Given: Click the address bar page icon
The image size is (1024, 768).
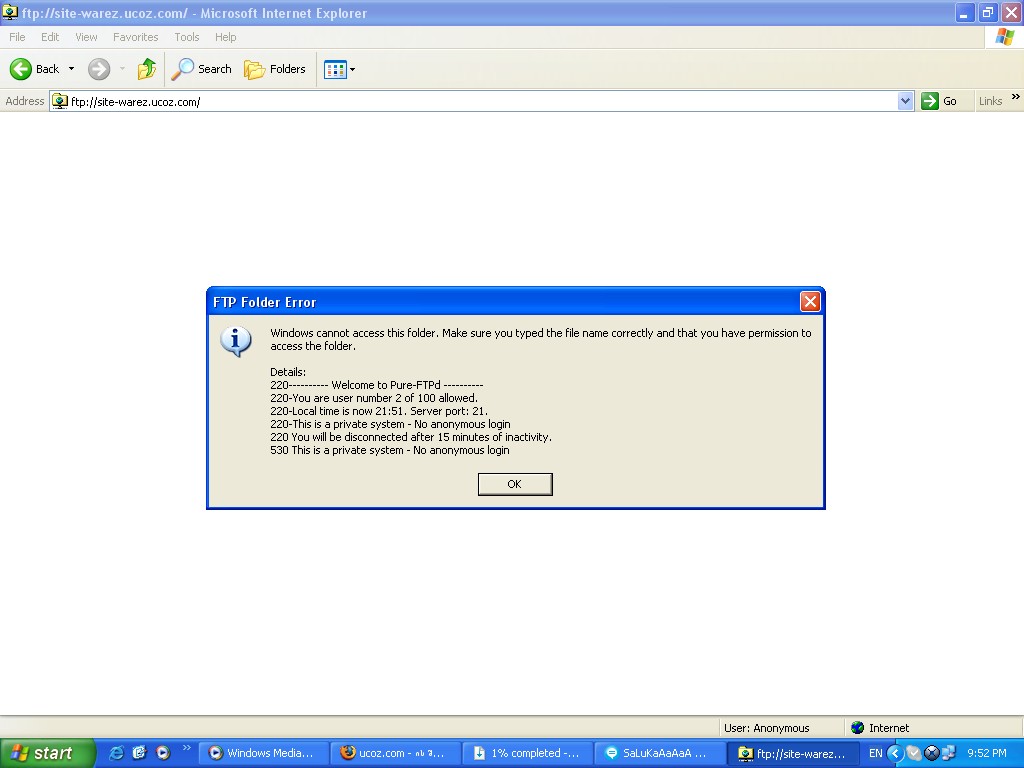Looking at the screenshot, I should pyautogui.click(x=60, y=101).
